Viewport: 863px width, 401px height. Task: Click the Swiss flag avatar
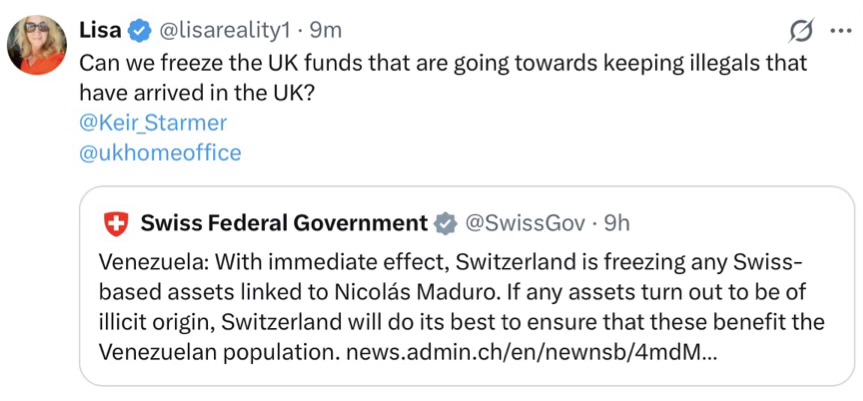click(117, 225)
